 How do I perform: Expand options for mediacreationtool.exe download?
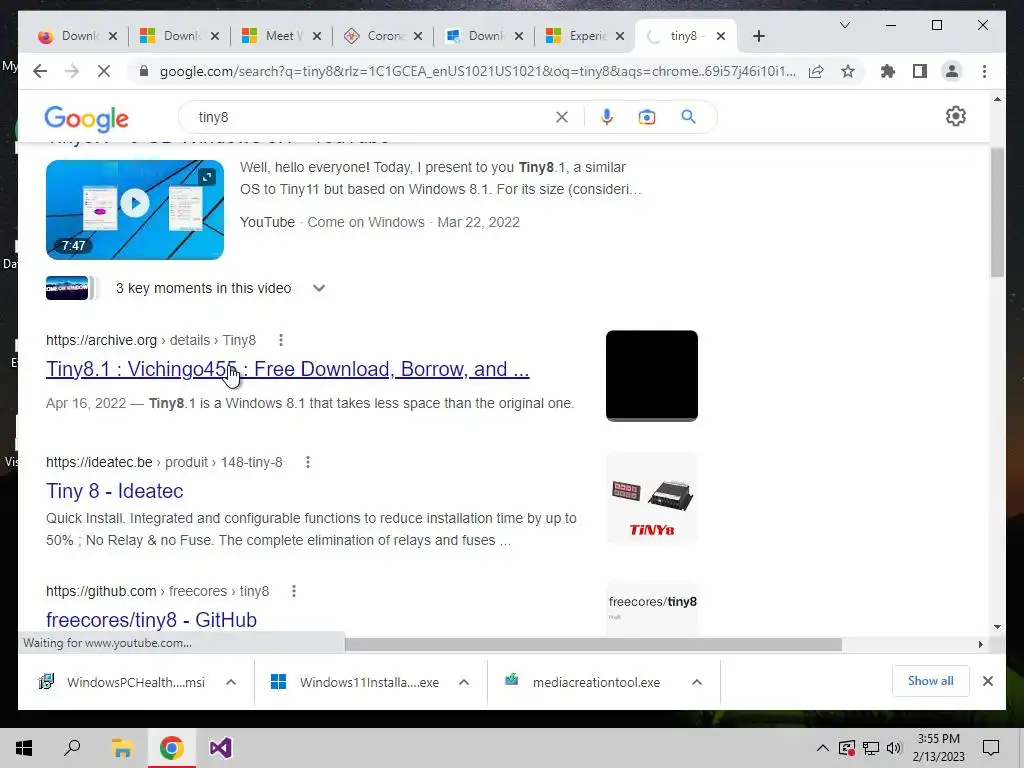(697, 682)
